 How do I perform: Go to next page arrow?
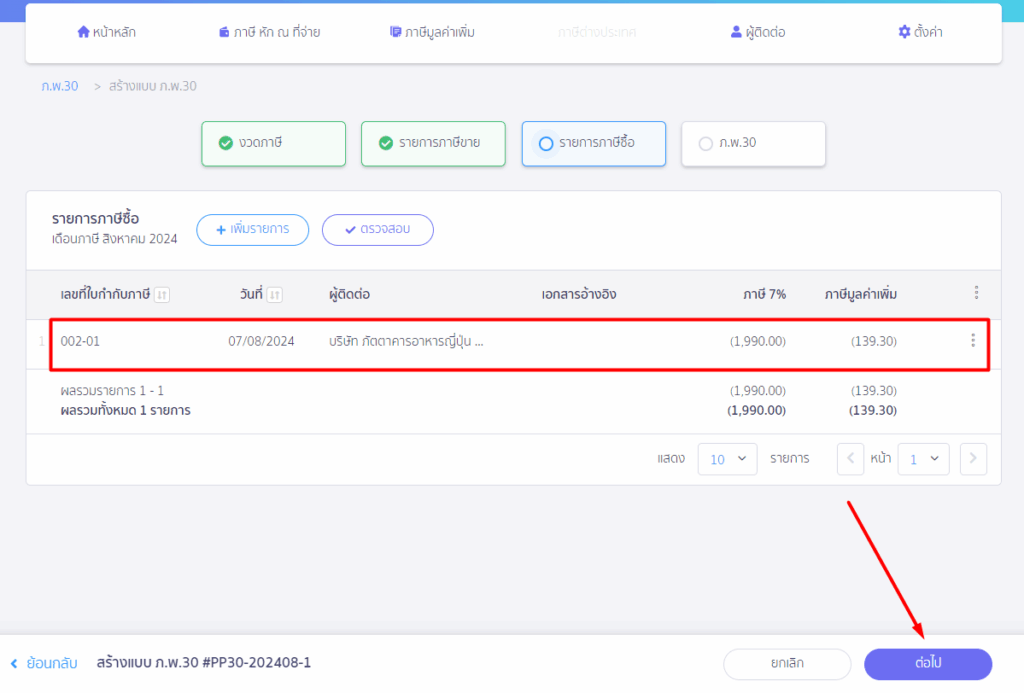(973, 459)
